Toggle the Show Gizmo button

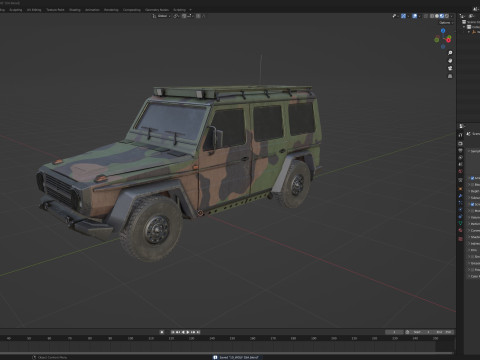tap(403, 16)
